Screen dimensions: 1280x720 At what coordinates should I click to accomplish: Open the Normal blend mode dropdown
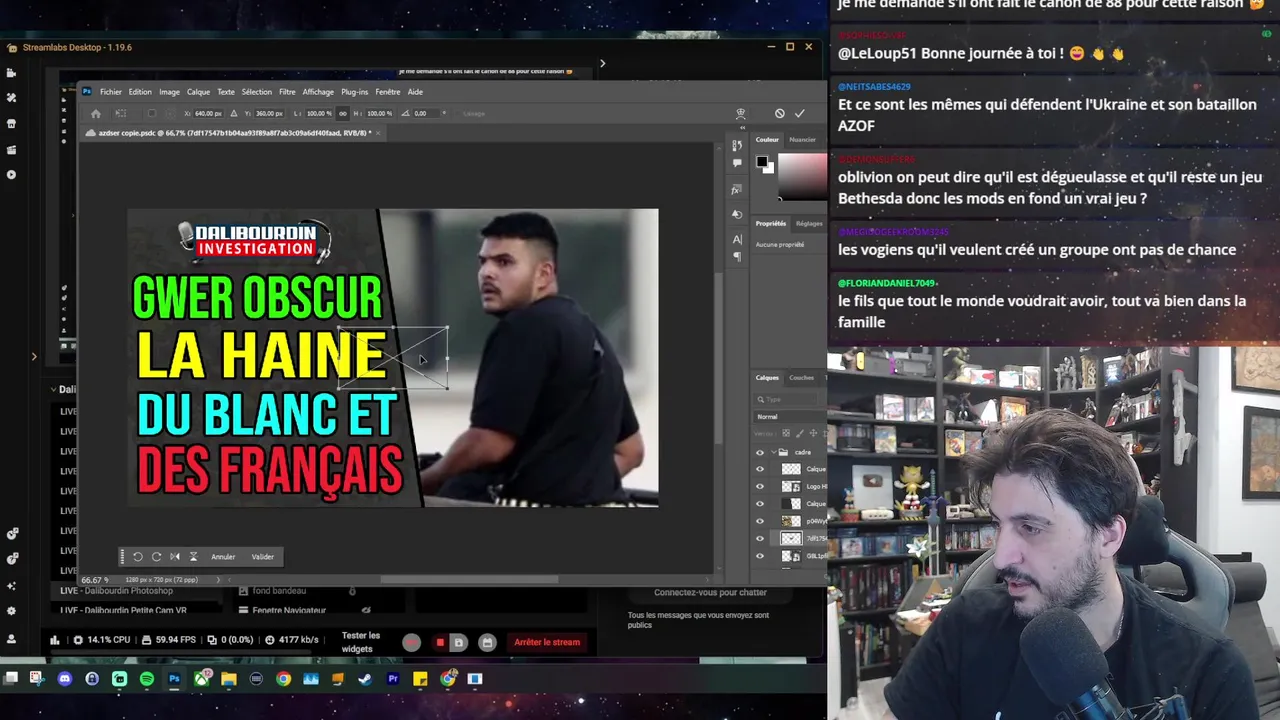(790, 417)
